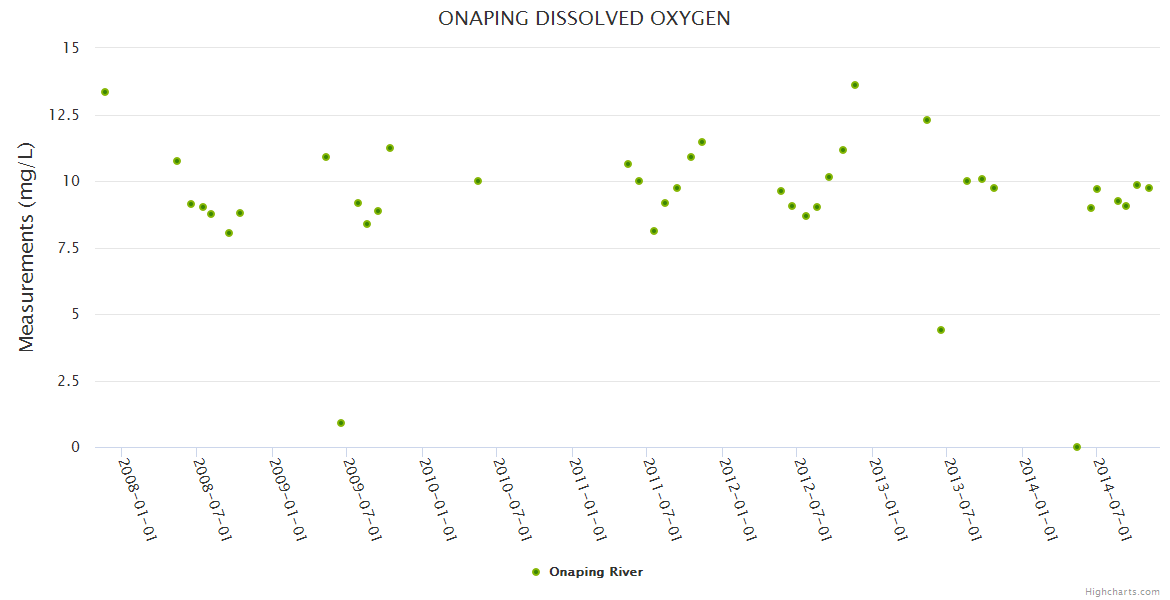This screenshot has height=600, width=1170.
Task: Click the isolated 2010 data point at 10
Action: [x=478, y=181]
